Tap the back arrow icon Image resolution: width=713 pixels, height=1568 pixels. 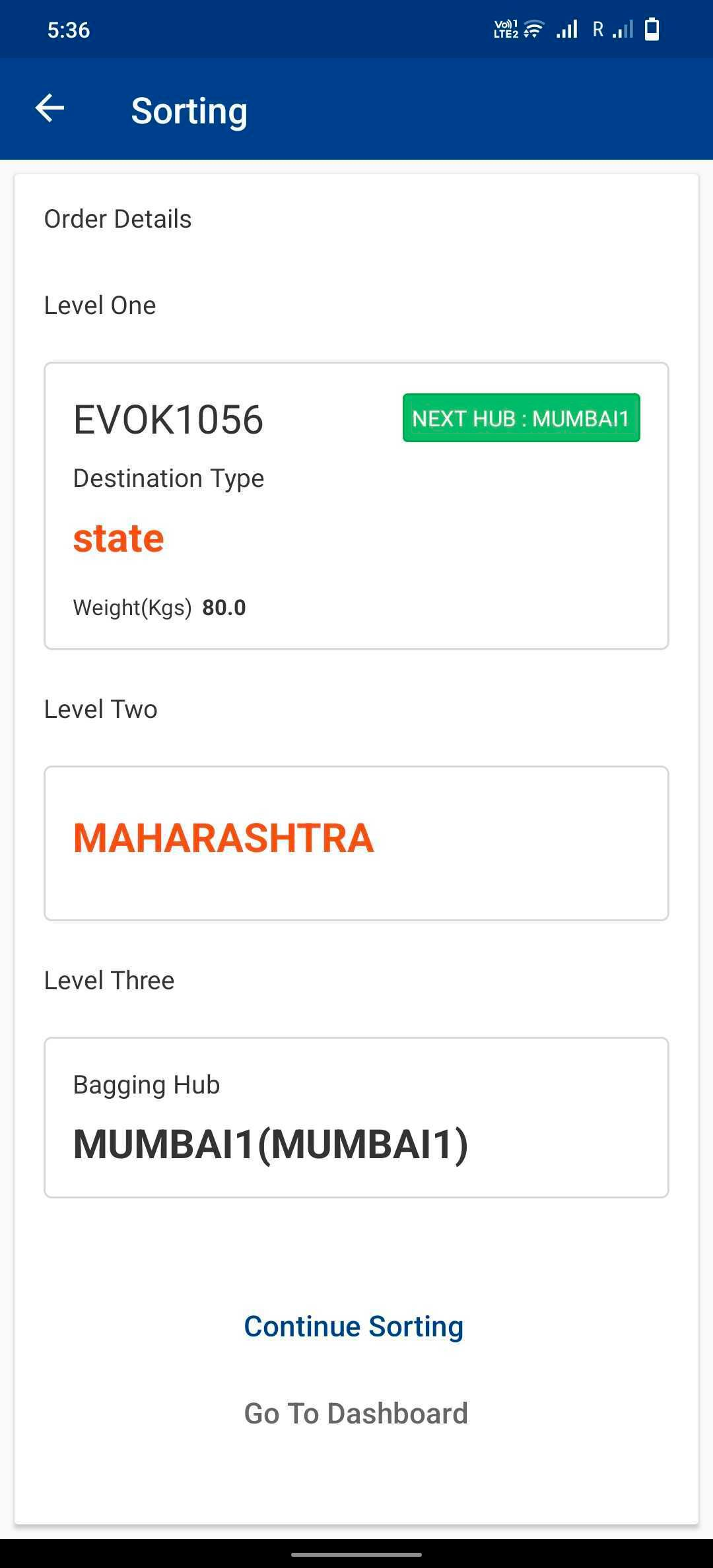coord(50,109)
